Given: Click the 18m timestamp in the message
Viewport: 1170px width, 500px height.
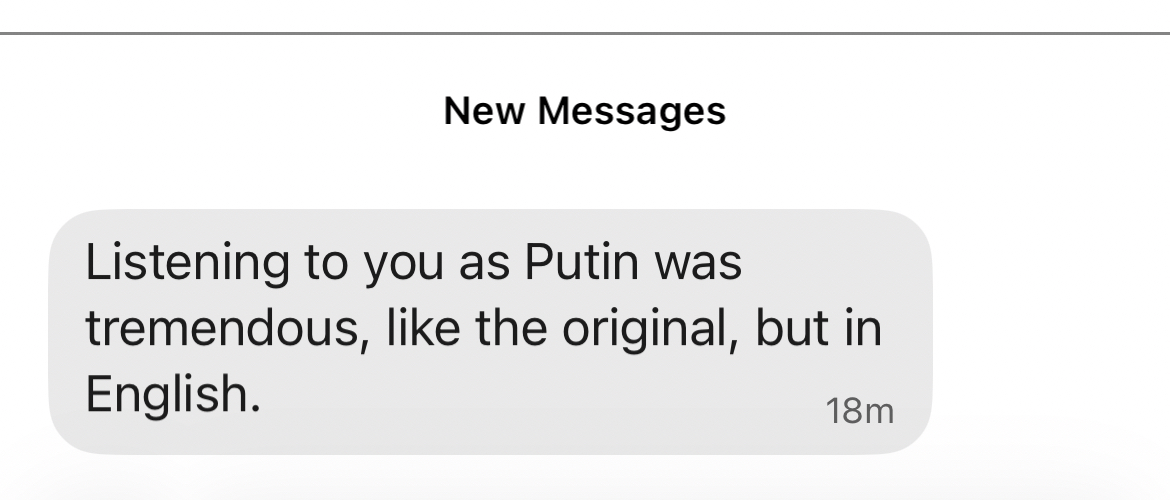Looking at the screenshot, I should (x=860, y=410).
